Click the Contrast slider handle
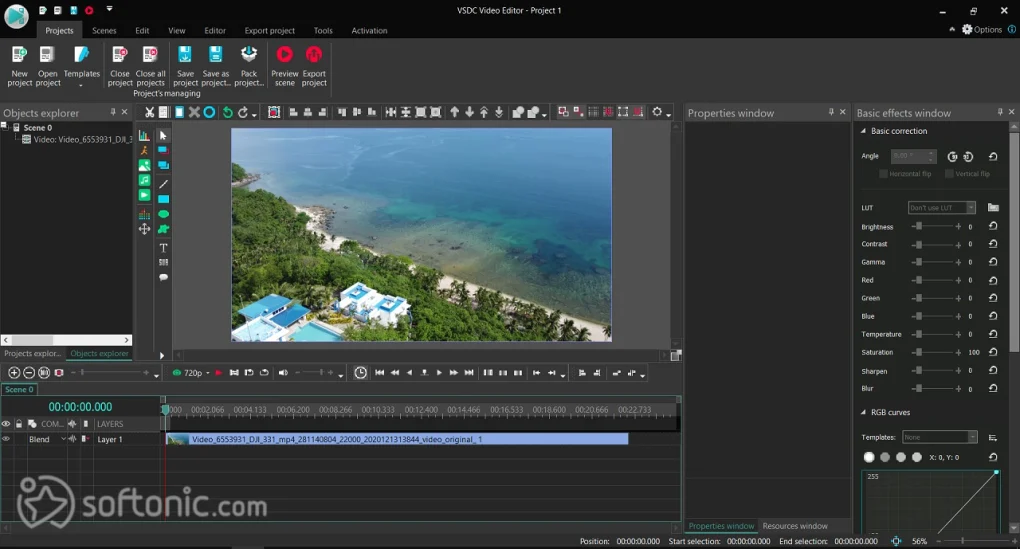 (x=919, y=245)
